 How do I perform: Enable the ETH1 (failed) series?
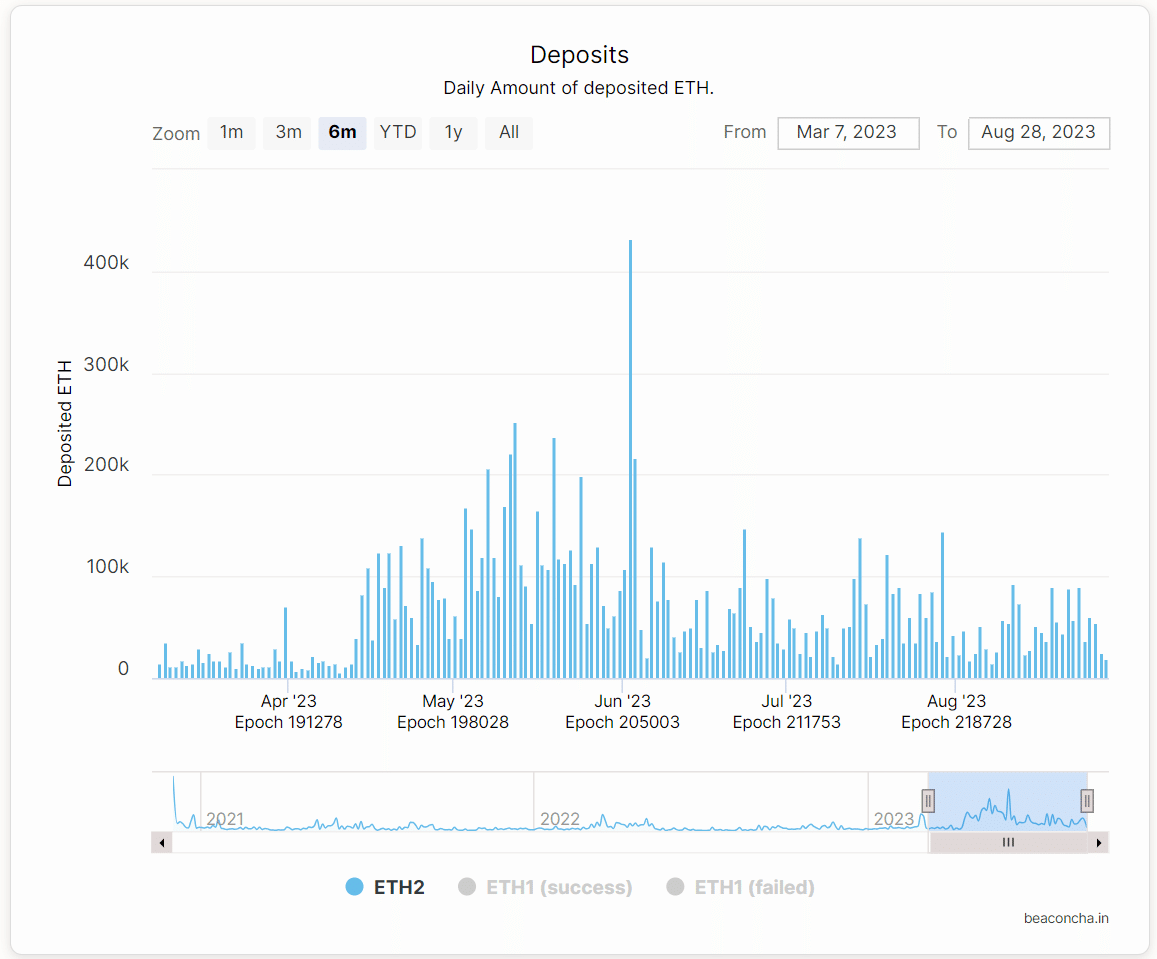pos(739,886)
